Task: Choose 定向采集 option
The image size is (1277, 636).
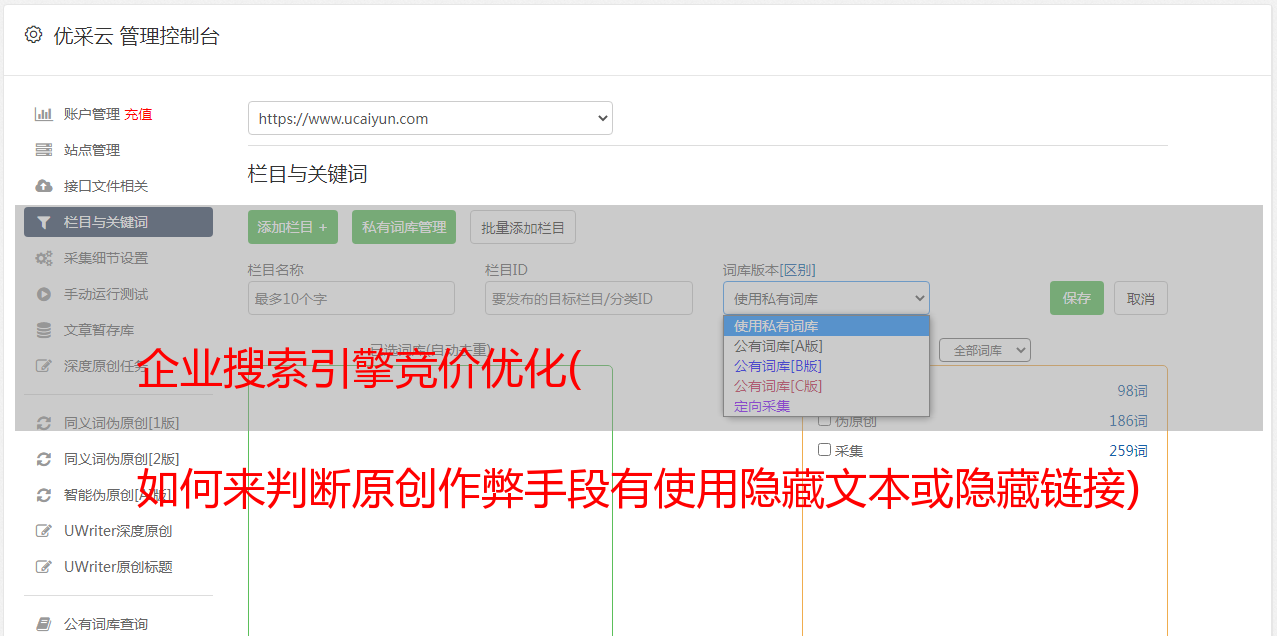Action: click(x=826, y=406)
